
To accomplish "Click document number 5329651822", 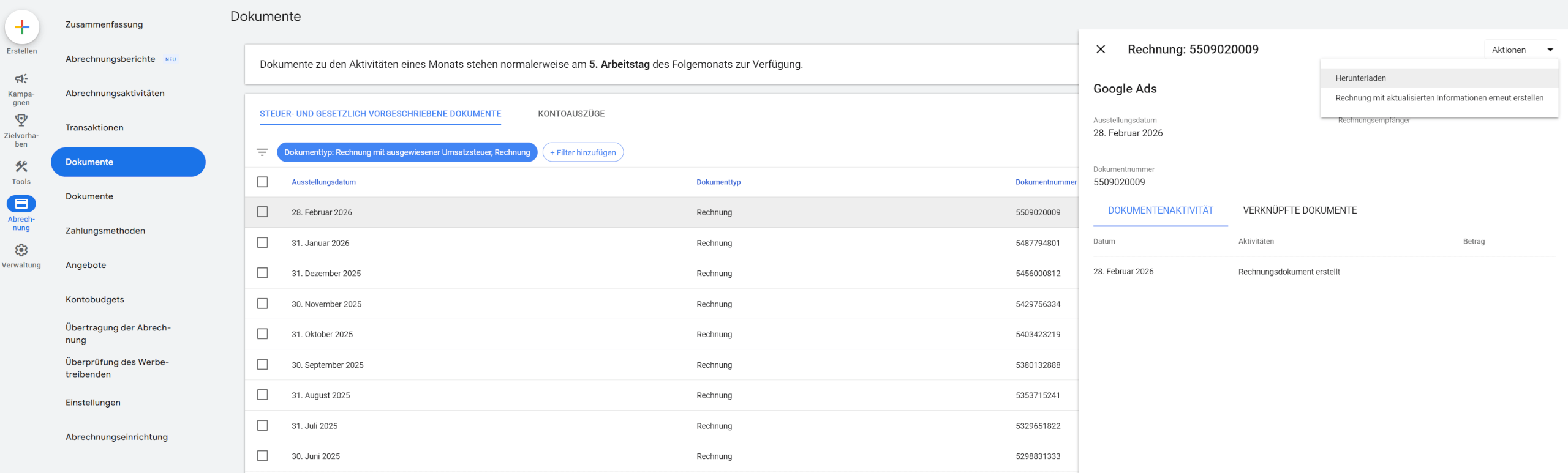I will pos(1038,426).
